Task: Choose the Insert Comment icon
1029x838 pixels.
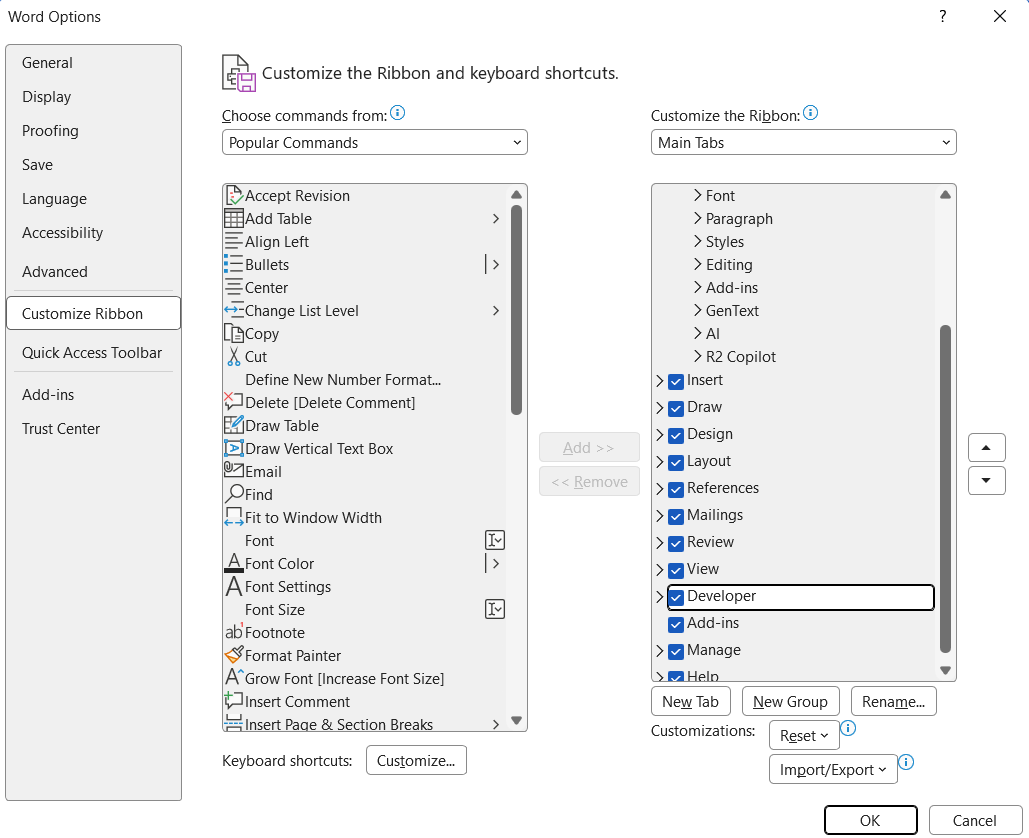Action: 234,700
